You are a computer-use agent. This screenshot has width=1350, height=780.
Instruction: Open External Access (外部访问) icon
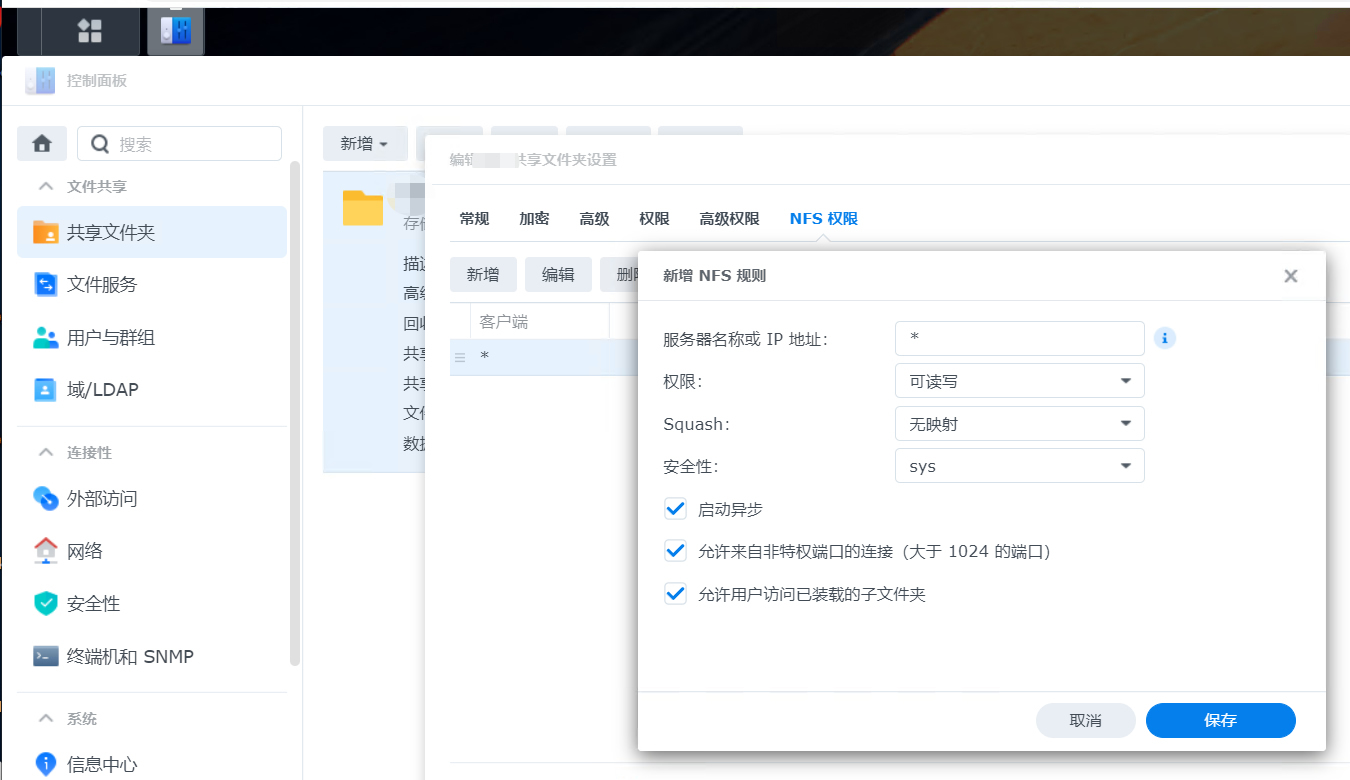click(46, 498)
